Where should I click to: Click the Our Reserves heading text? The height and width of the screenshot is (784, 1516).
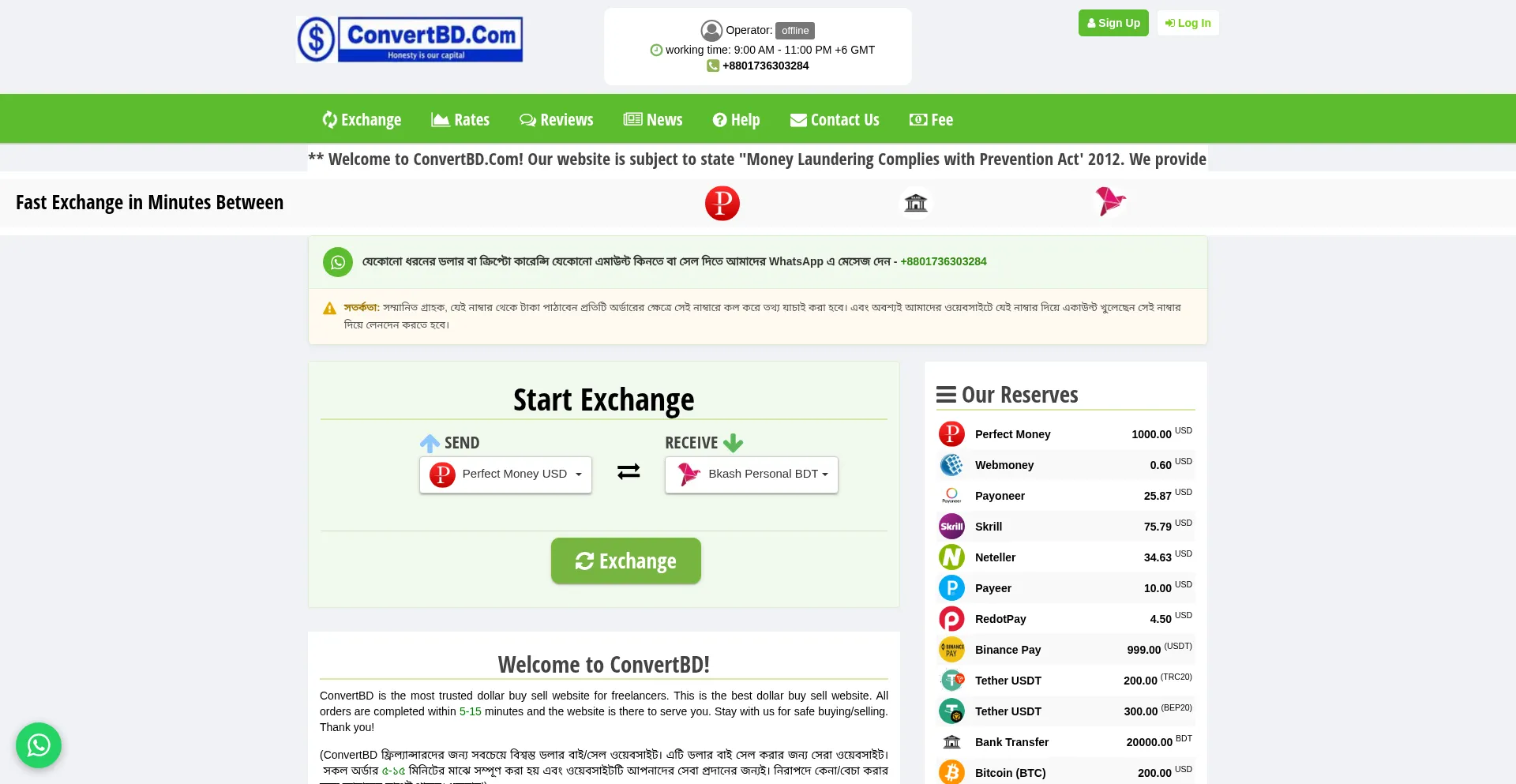tap(1020, 395)
